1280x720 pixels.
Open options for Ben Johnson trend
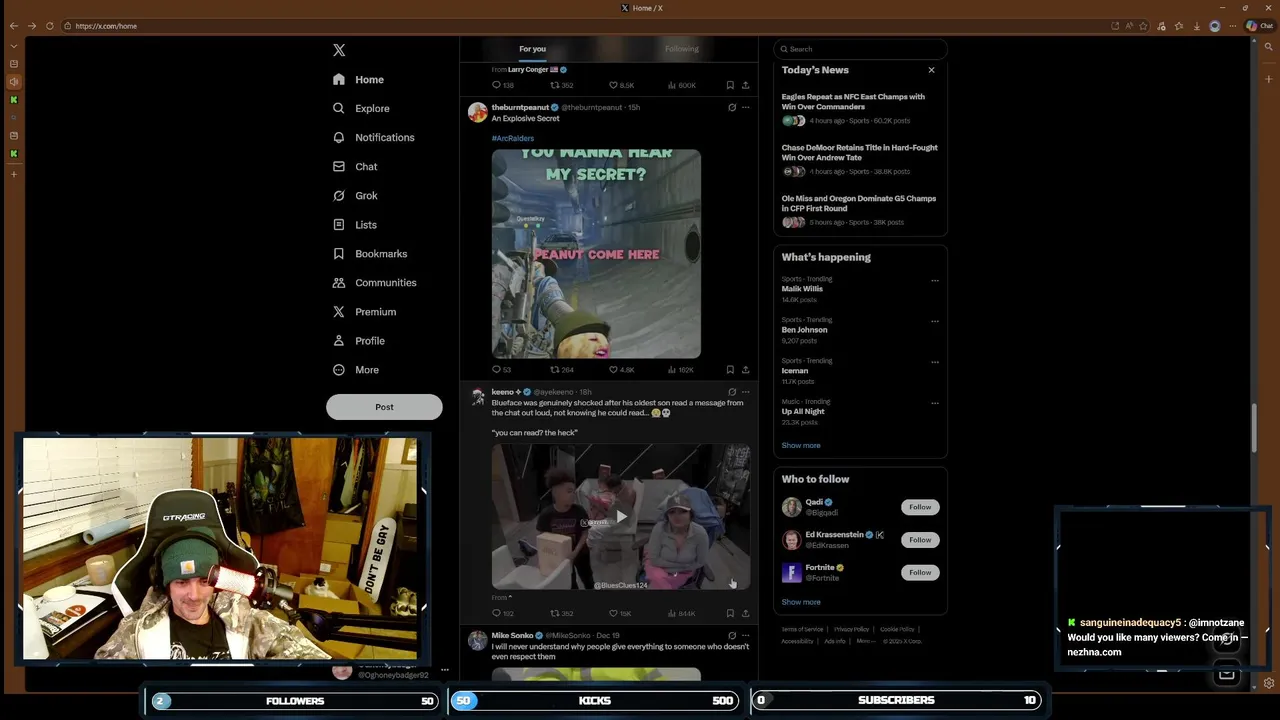click(x=935, y=321)
